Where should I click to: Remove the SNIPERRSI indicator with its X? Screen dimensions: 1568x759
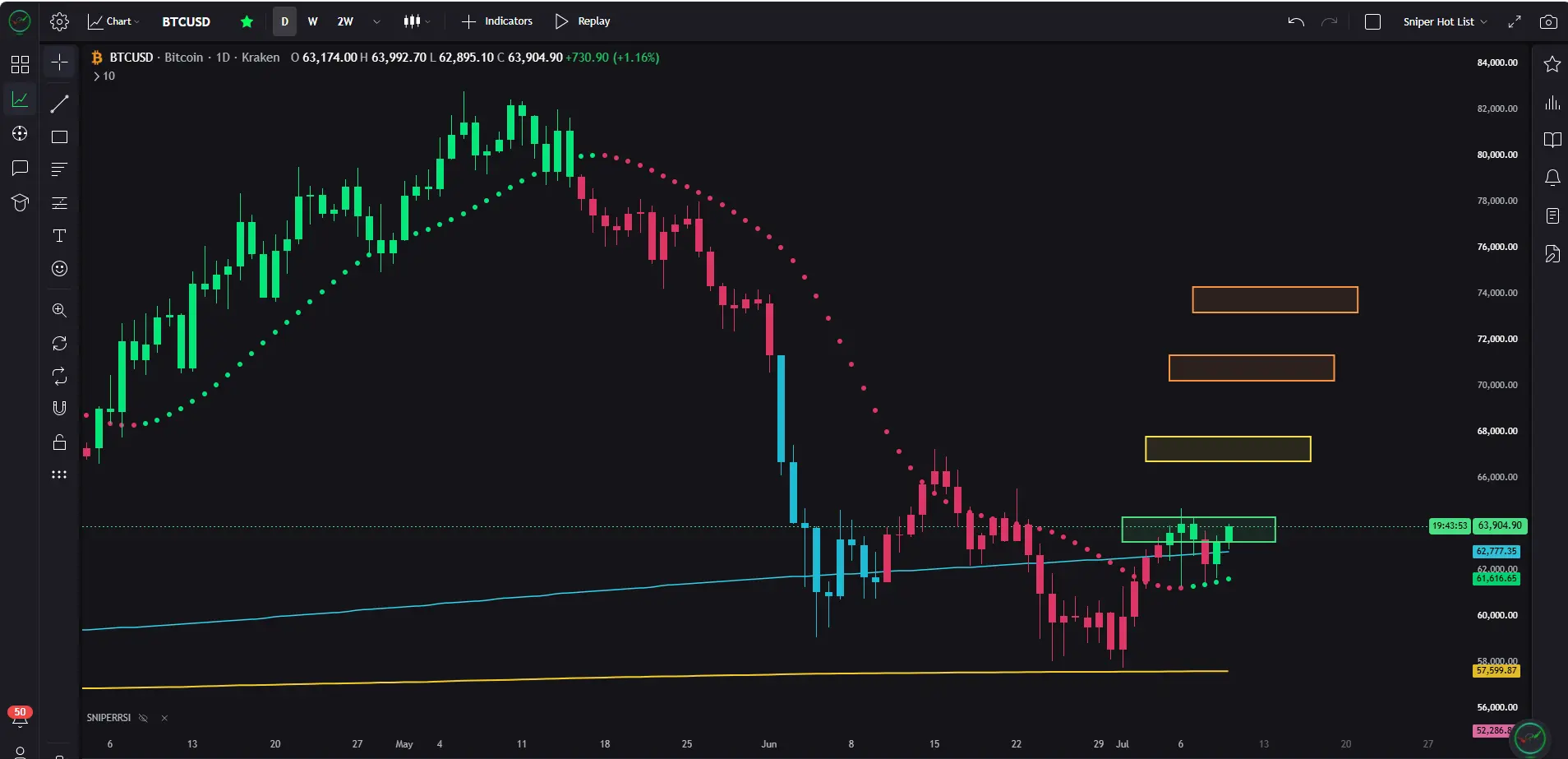point(164,718)
